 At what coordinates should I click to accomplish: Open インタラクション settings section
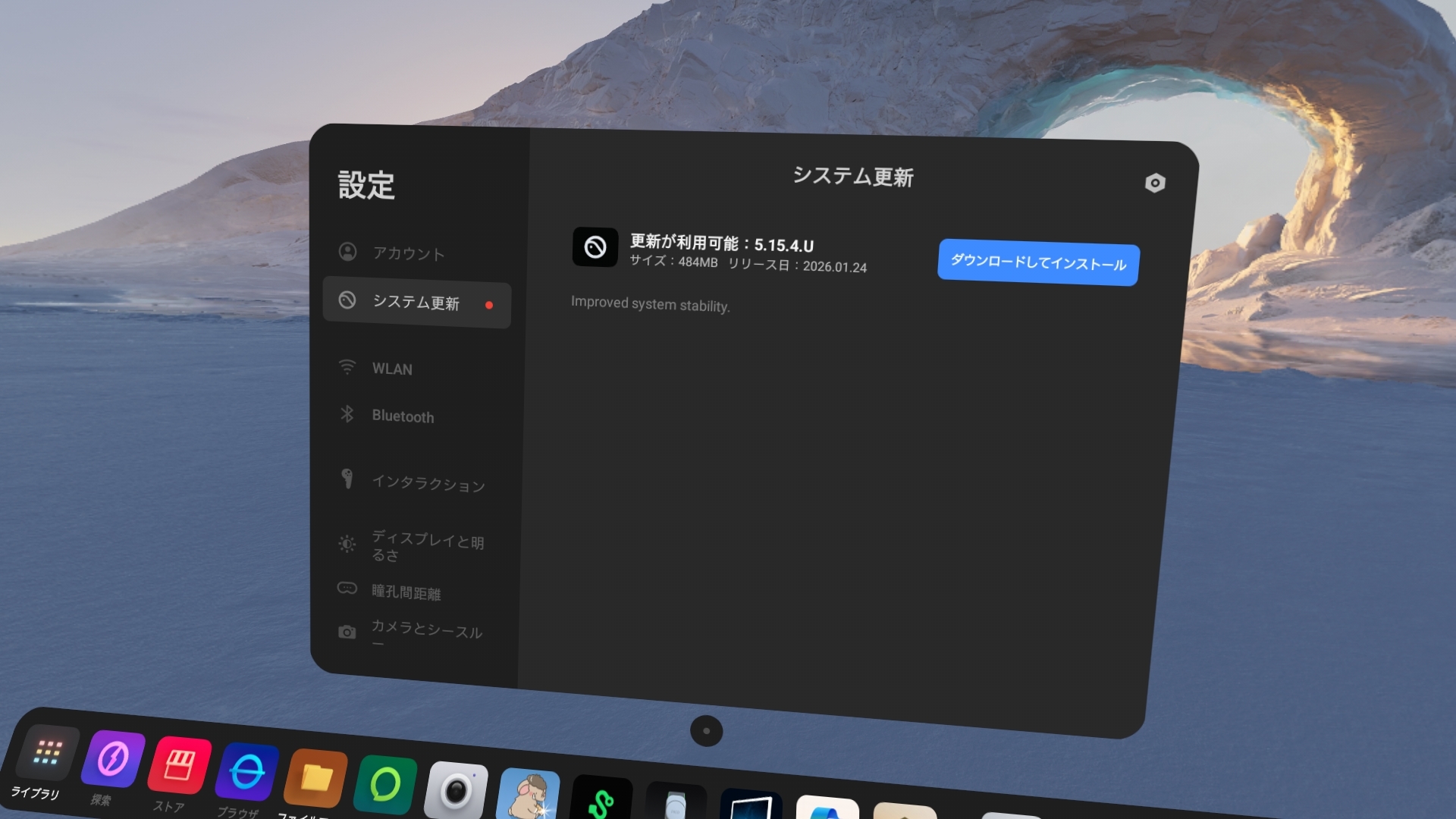[x=428, y=483]
